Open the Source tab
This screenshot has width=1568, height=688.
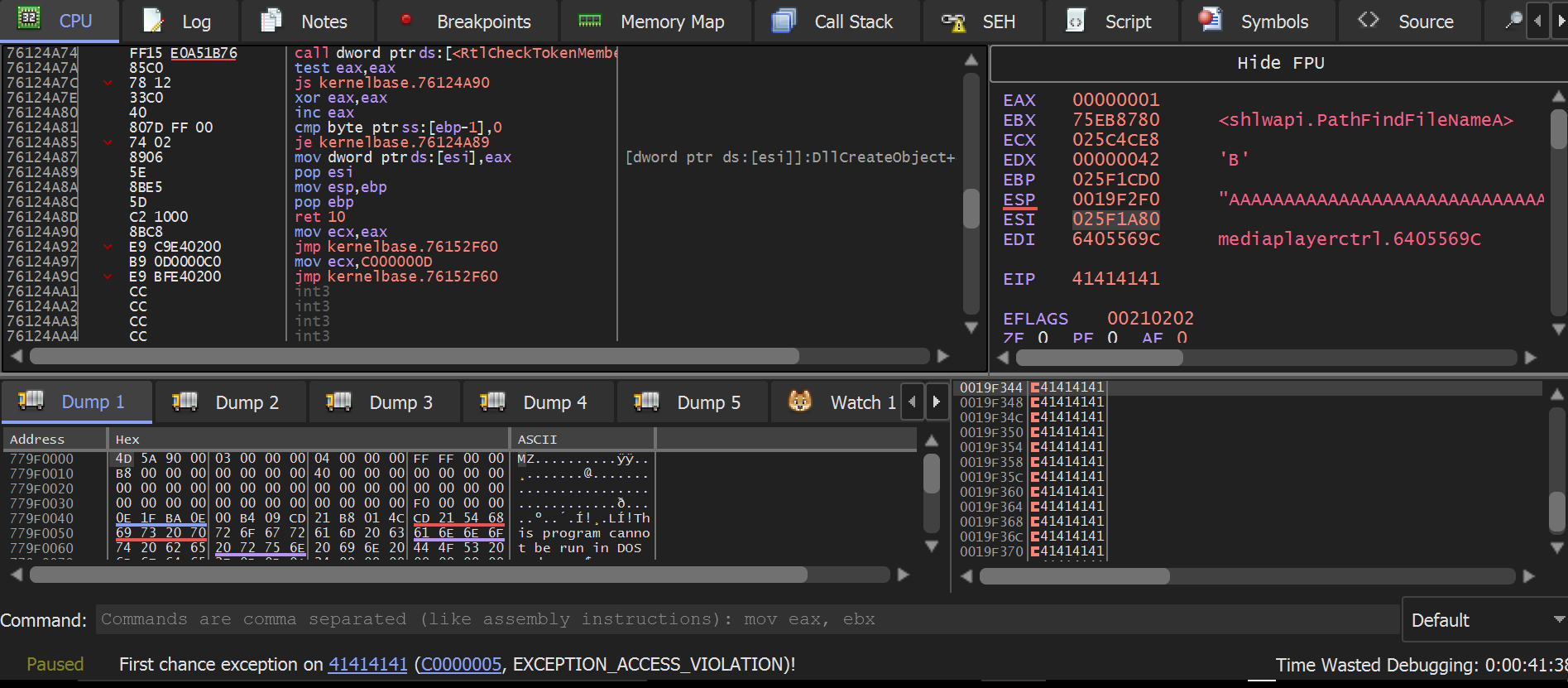pyautogui.click(x=1407, y=22)
